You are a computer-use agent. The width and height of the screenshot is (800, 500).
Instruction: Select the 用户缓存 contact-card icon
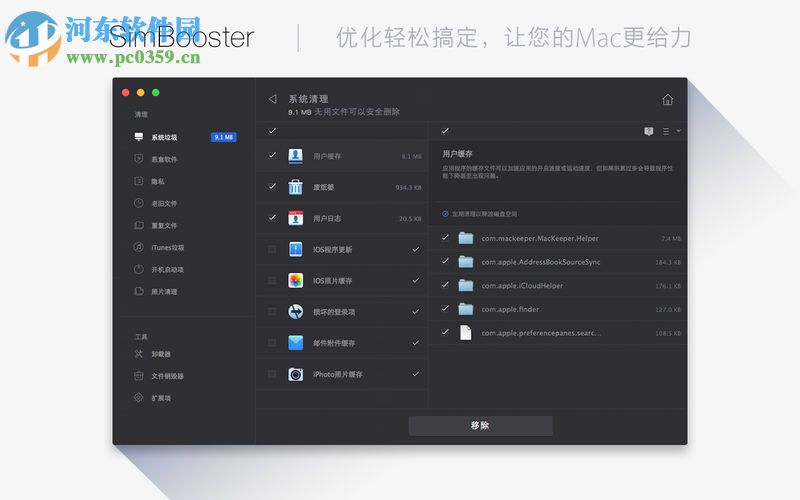[295, 156]
